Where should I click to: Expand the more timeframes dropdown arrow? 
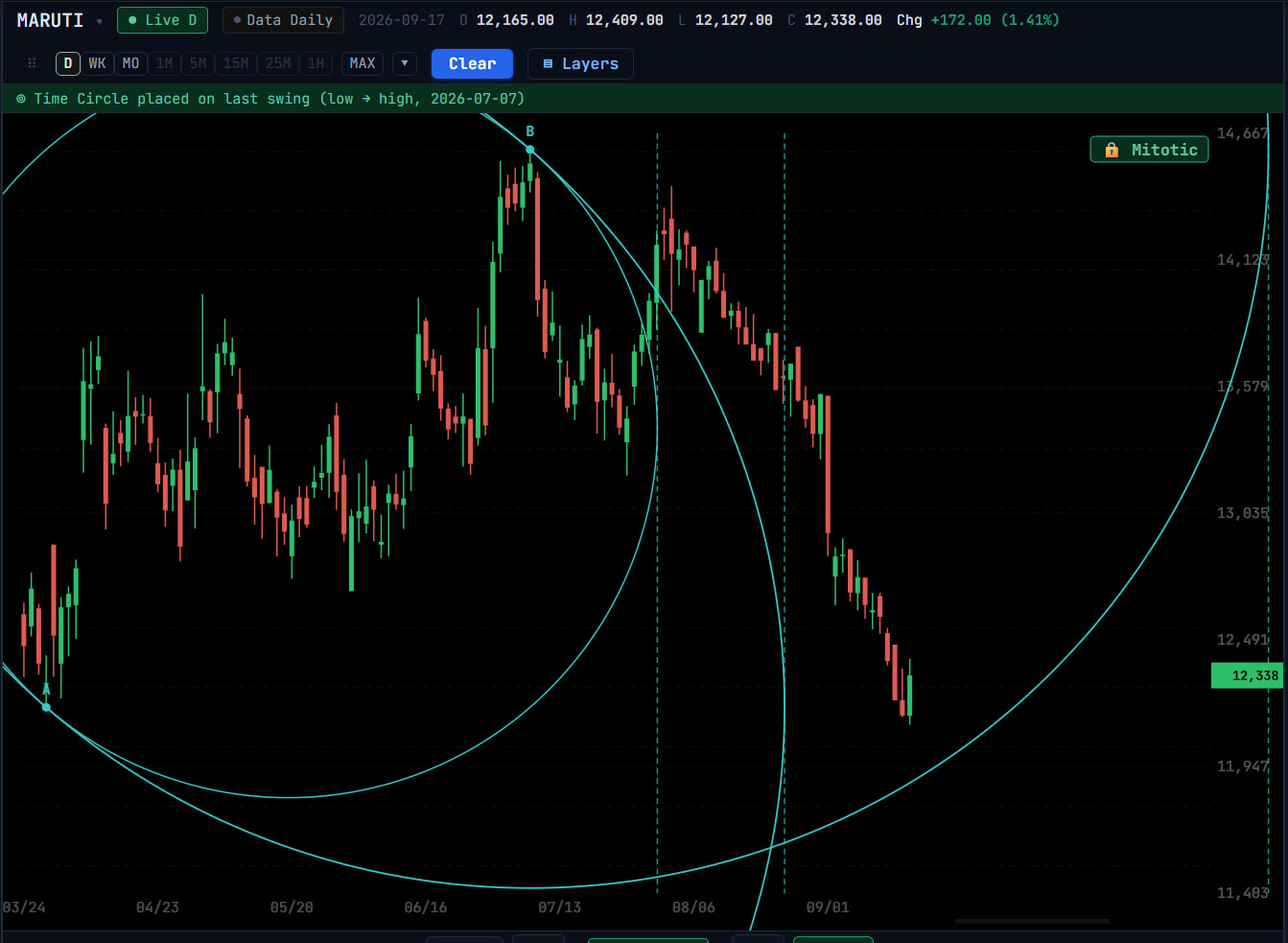click(405, 63)
